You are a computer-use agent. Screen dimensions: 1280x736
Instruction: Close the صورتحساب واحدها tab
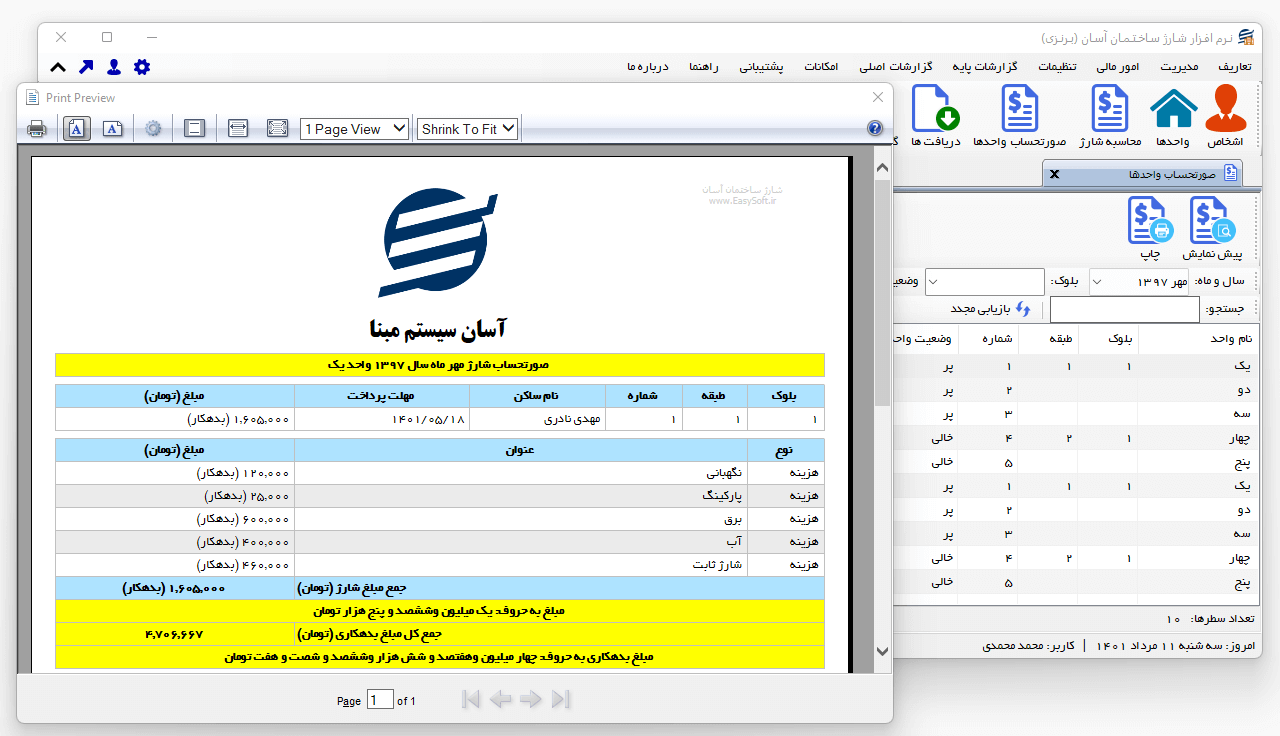pos(1054,174)
